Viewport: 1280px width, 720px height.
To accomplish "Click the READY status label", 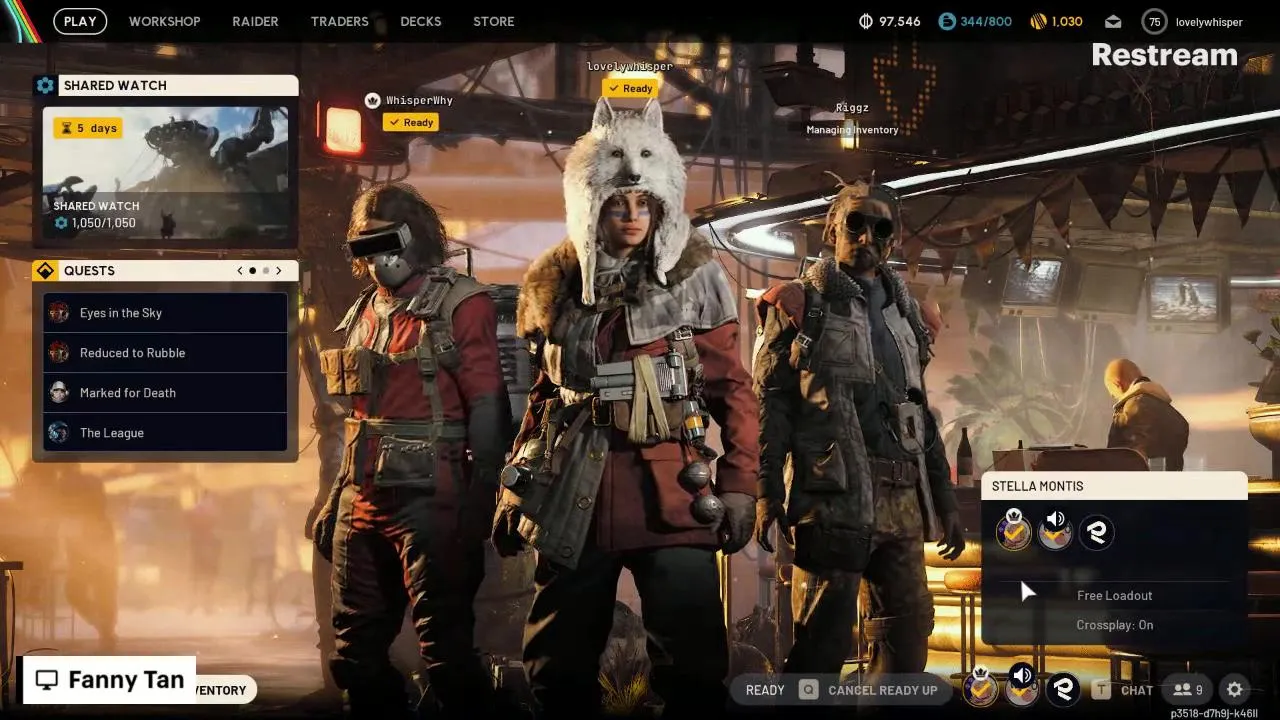I will tap(765, 690).
